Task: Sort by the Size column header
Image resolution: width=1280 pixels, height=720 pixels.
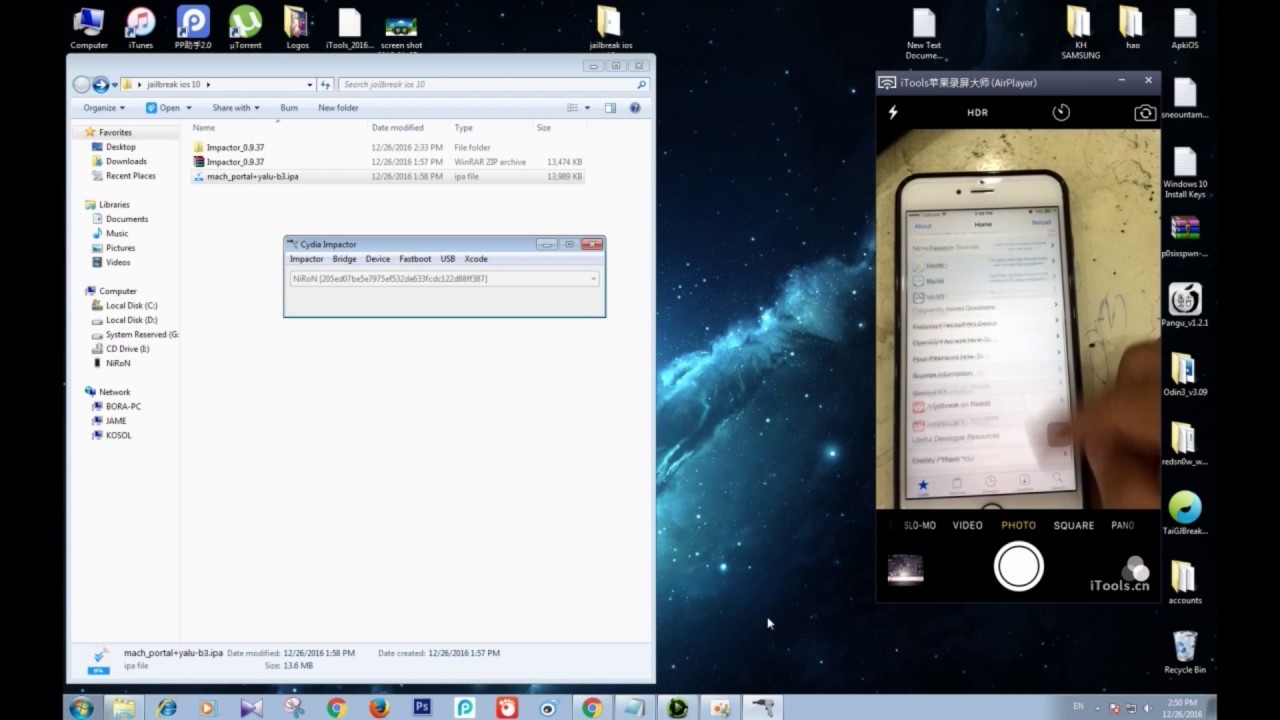Action: (544, 128)
